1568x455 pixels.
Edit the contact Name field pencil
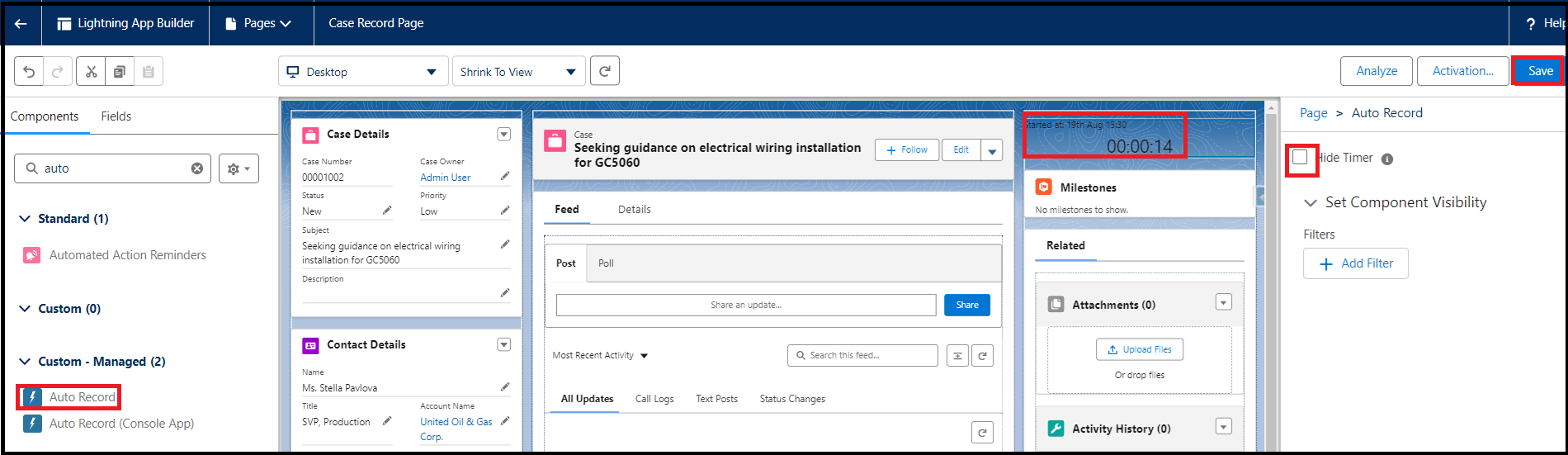pyautogui.click(x=505, y=386)
